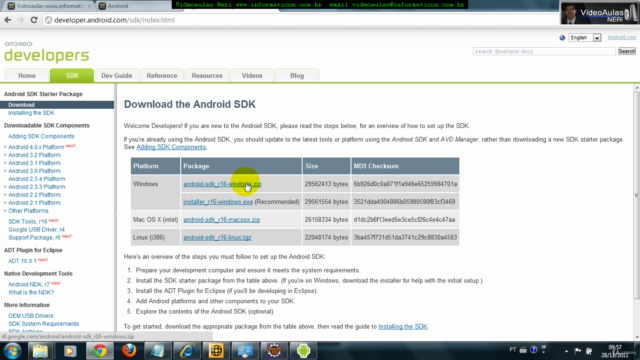The width and height of the screenshot is (640, 360).
Task: Click the globe icon beside the language selector
Action: [562, 38]
